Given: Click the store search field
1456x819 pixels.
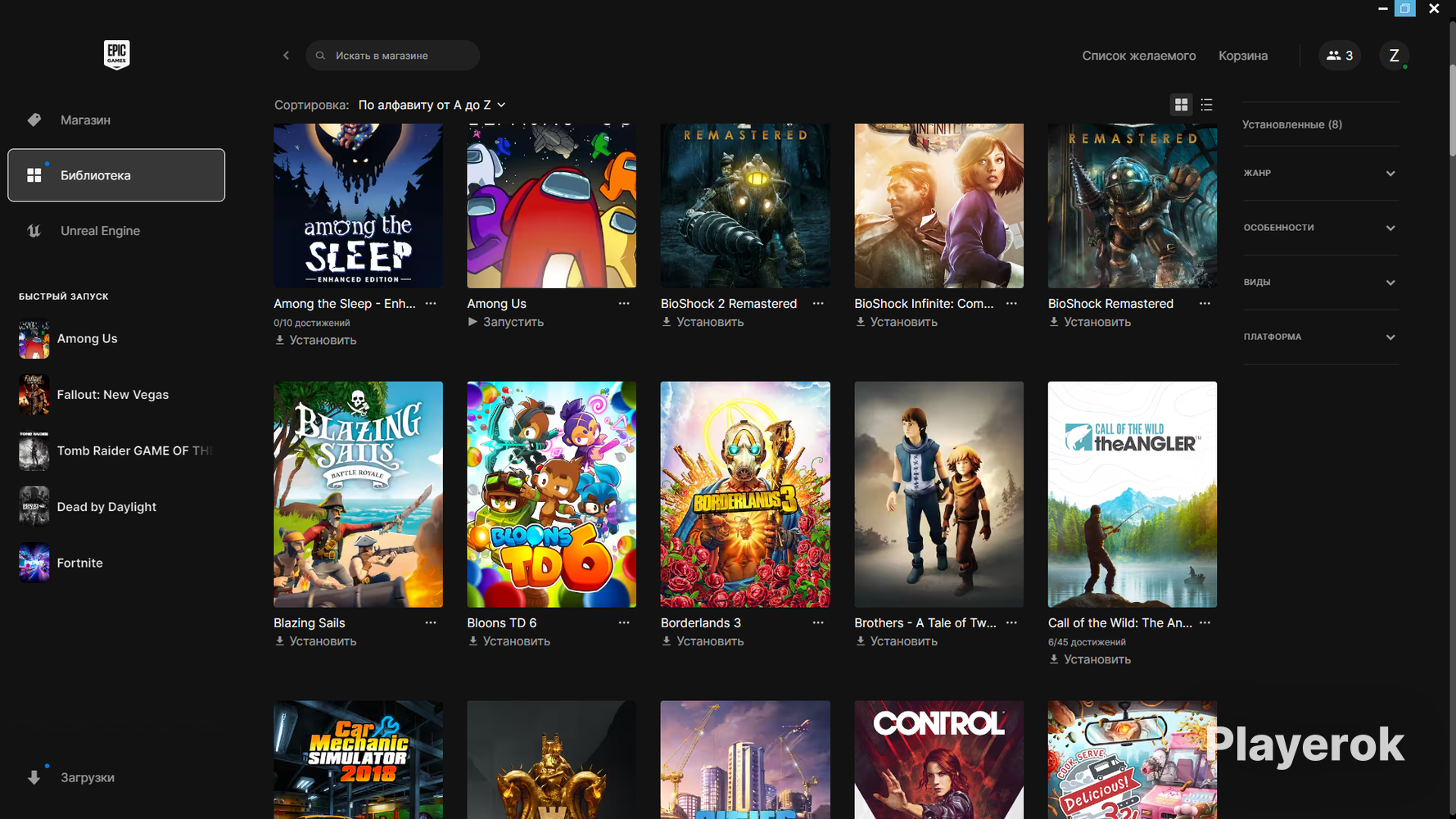Looking at the screenshot, I should tap(392, 56).
